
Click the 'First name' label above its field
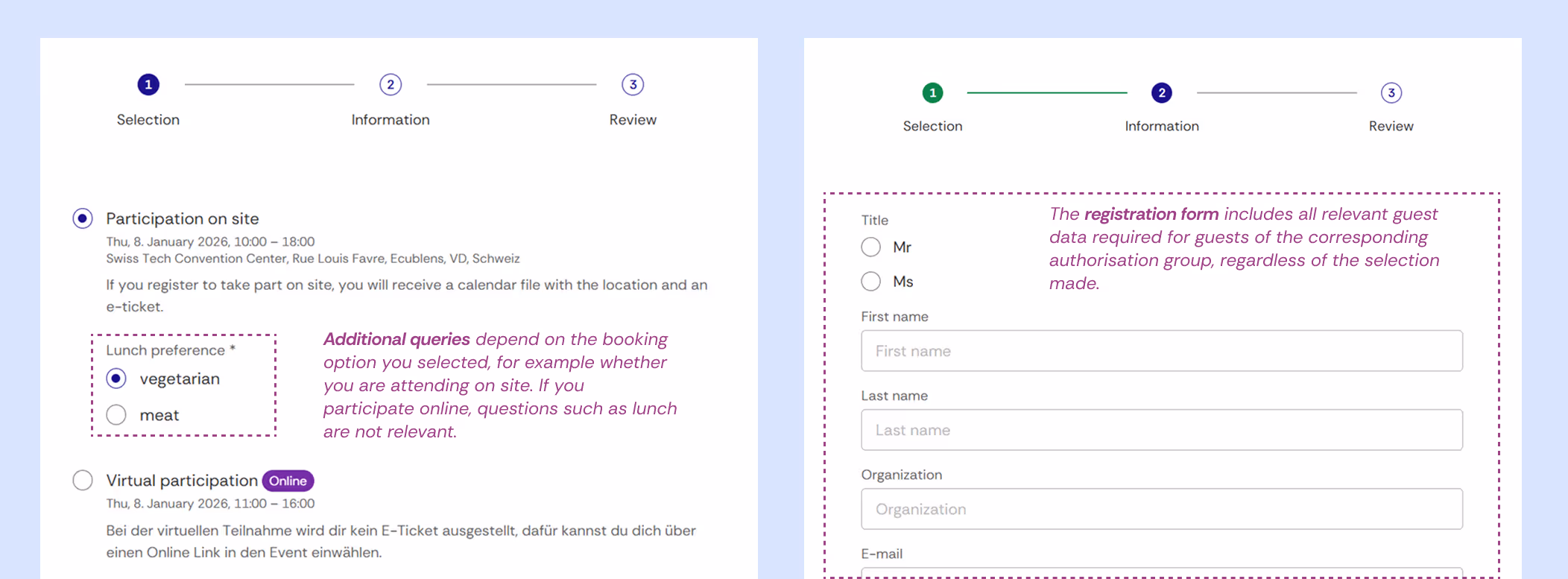[x=895, y=317]
